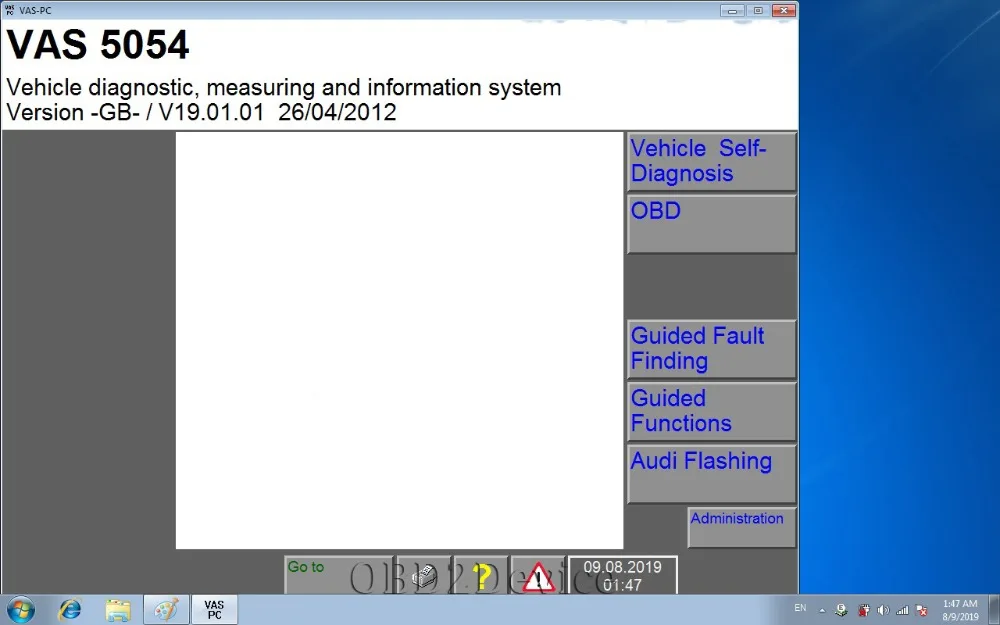Viewport: 1000px width, 625px height.
Task: Open Vehicle Self-Diagnosis mode
Action: [x=712, y=162]
